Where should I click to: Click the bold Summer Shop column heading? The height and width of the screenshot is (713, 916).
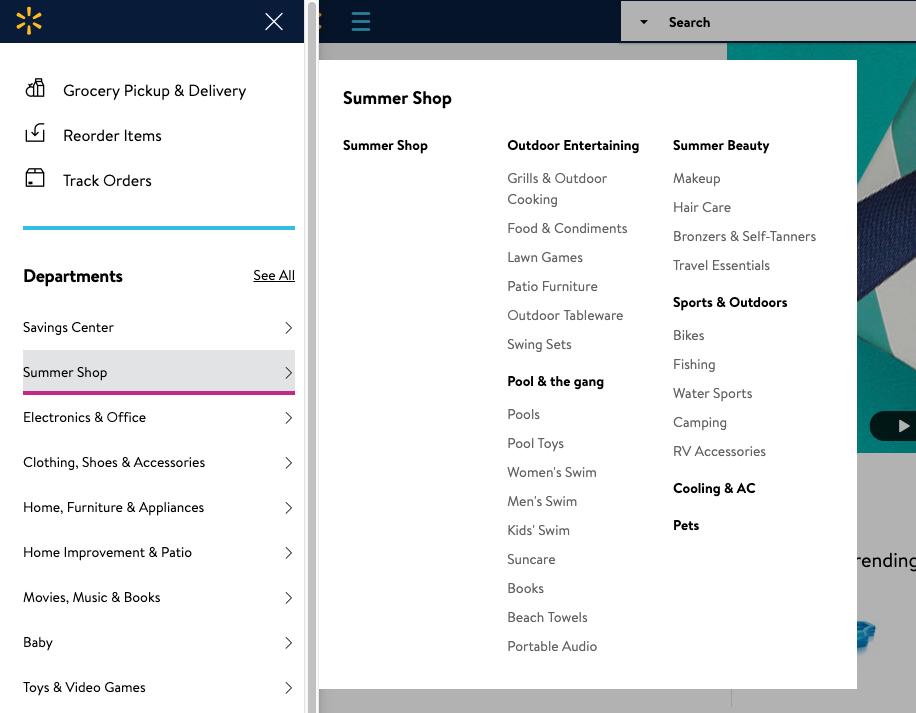click(x=385, y=145)
